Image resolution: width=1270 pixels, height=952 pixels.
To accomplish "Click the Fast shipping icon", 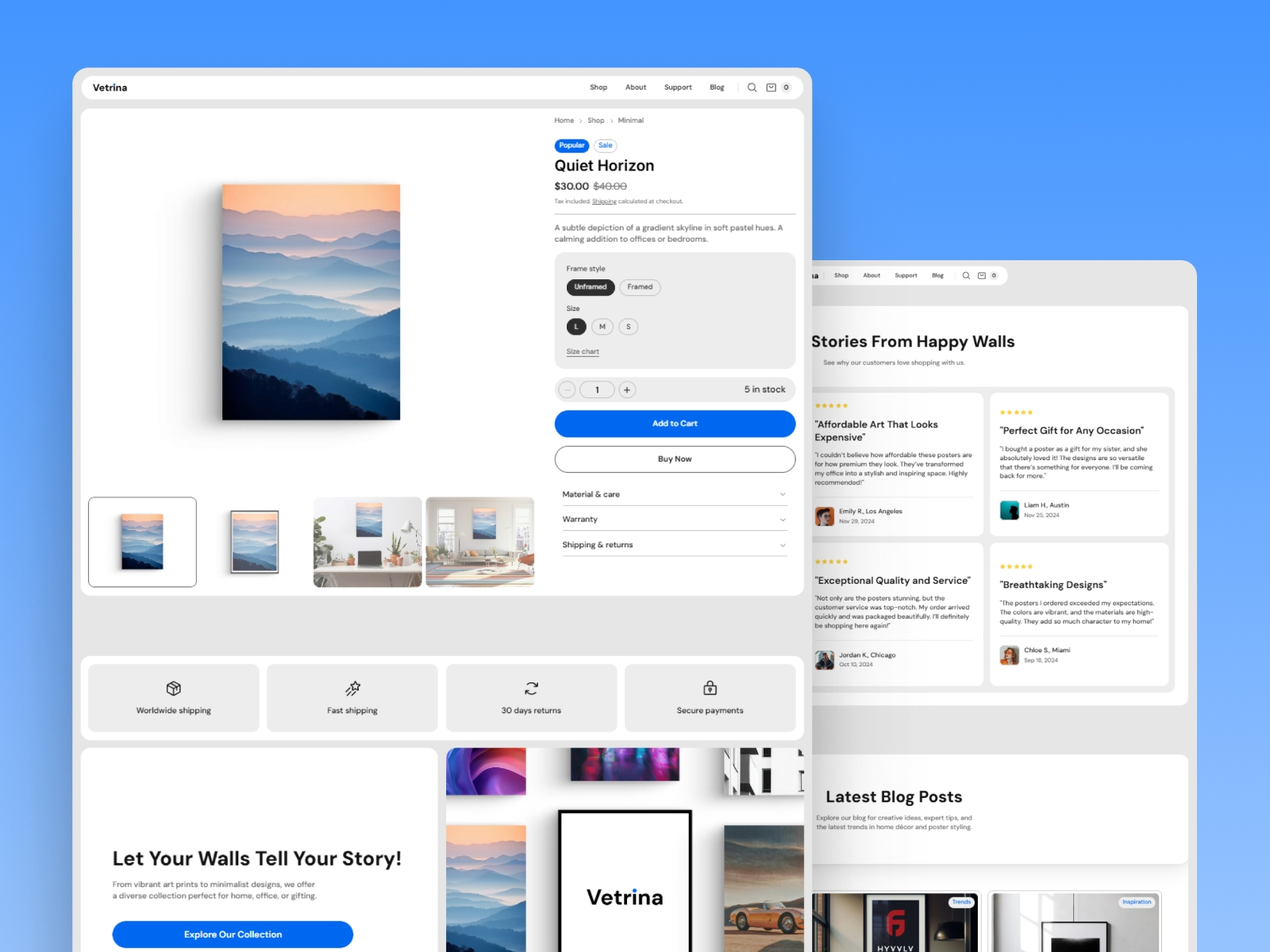I will (x=352, y=688).
